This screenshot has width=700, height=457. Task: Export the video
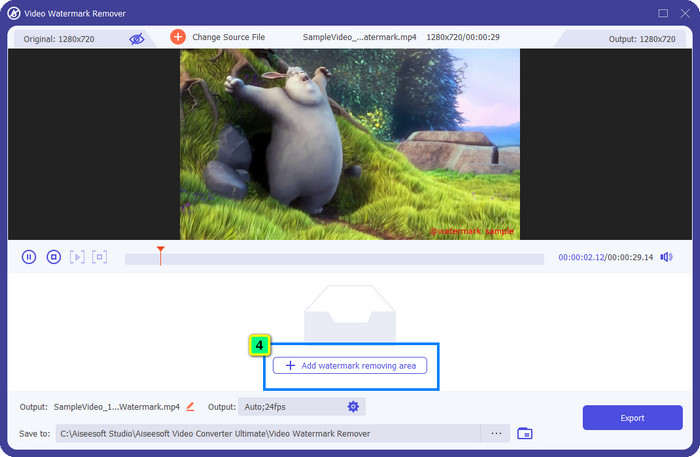(631, 418)
